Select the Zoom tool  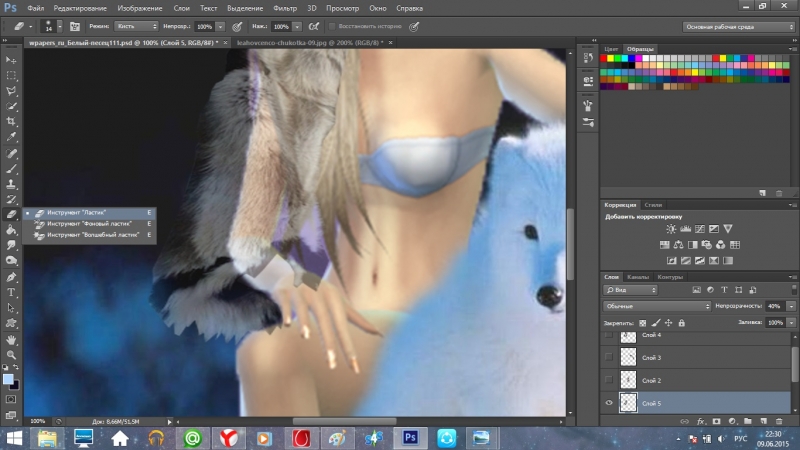coord(11,355)
